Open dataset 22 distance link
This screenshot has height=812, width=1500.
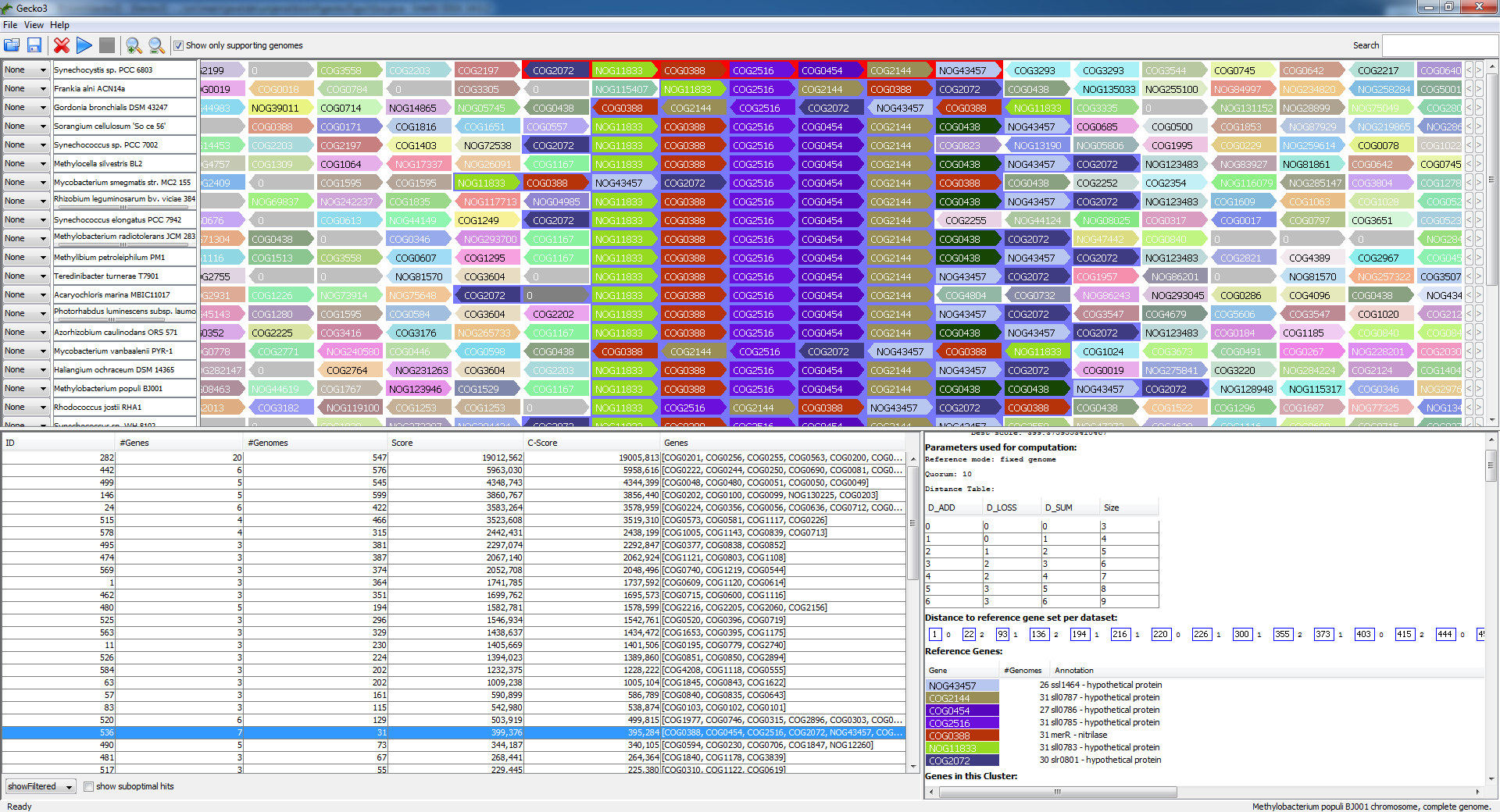(x=969, y=634)
